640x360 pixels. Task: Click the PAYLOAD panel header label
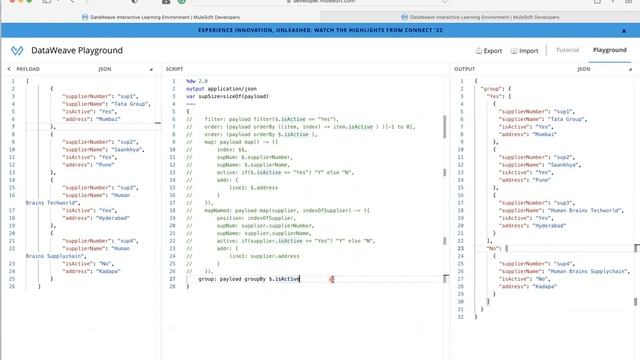pyautogui.click(x=28, y=69)
